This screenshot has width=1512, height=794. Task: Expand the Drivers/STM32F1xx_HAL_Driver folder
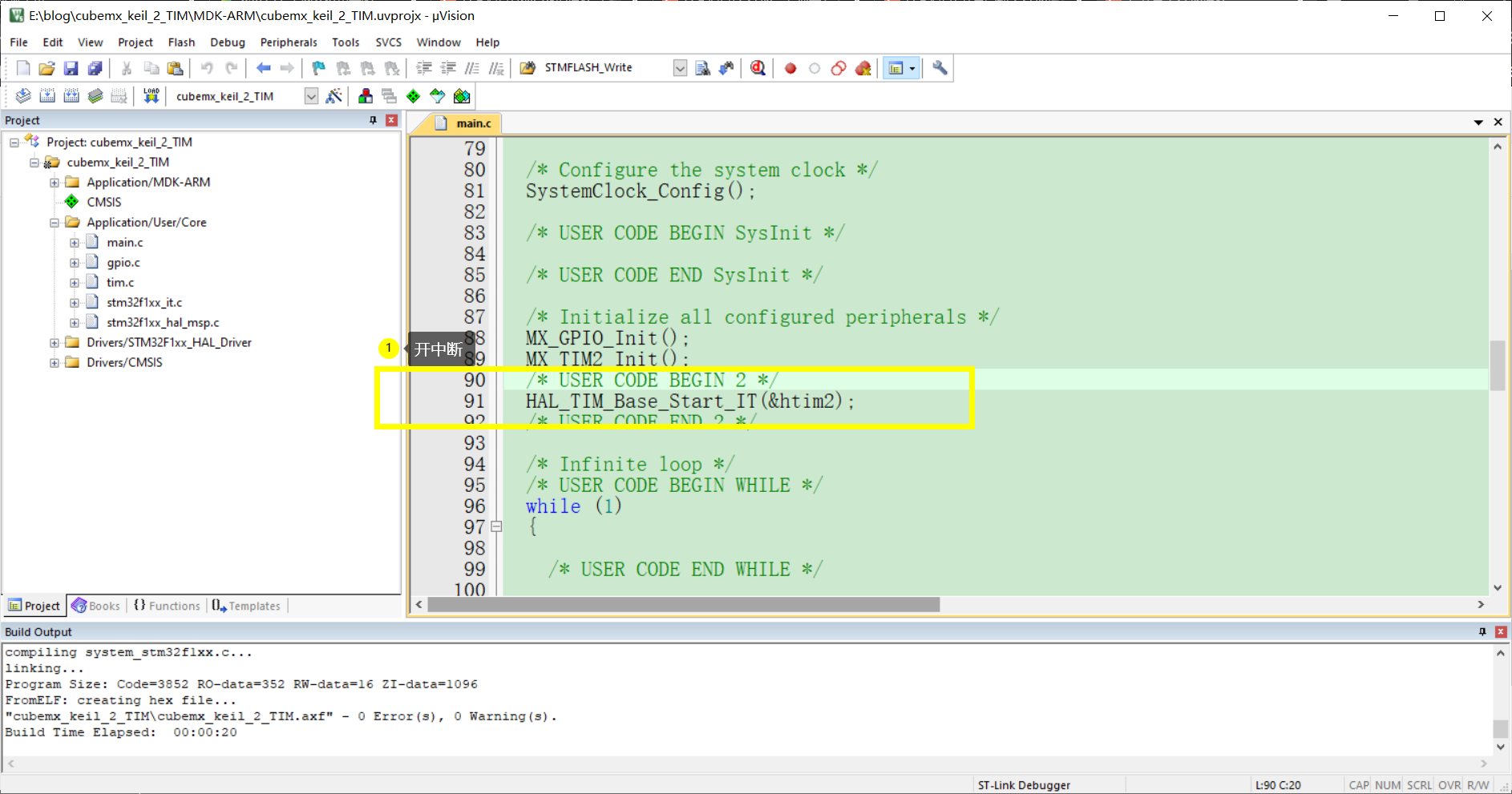(x=55, y=342)
